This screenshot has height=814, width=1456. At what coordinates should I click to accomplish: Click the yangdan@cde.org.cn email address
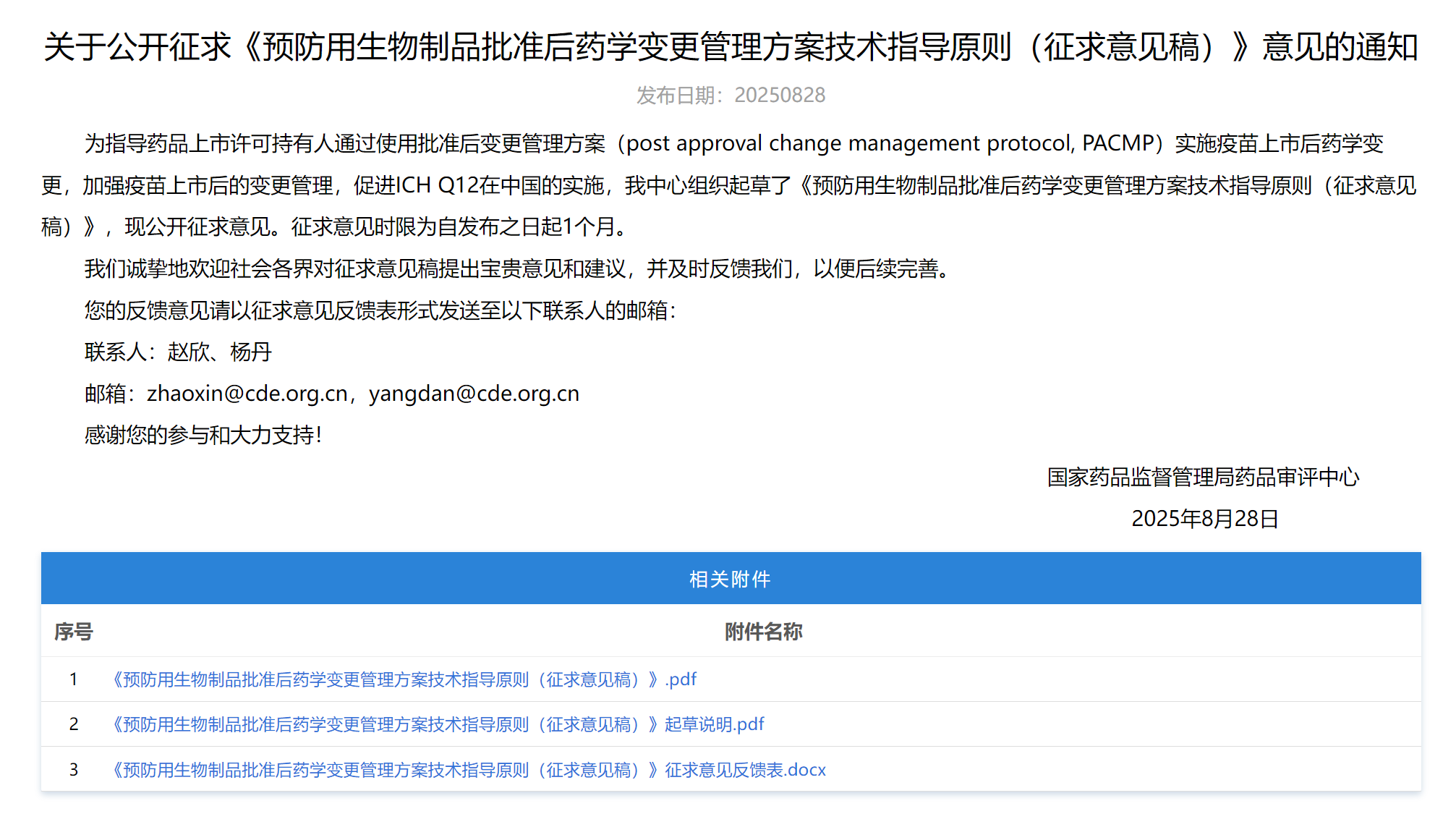pos(474,394)
